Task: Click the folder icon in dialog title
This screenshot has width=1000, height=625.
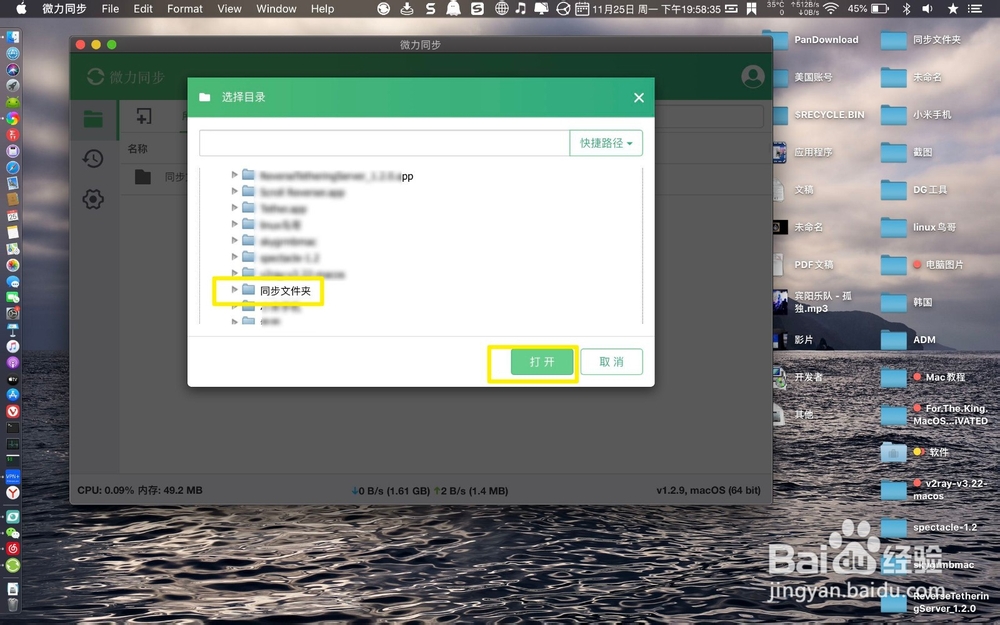Action: pyautogui.click(x=205, y=97)
